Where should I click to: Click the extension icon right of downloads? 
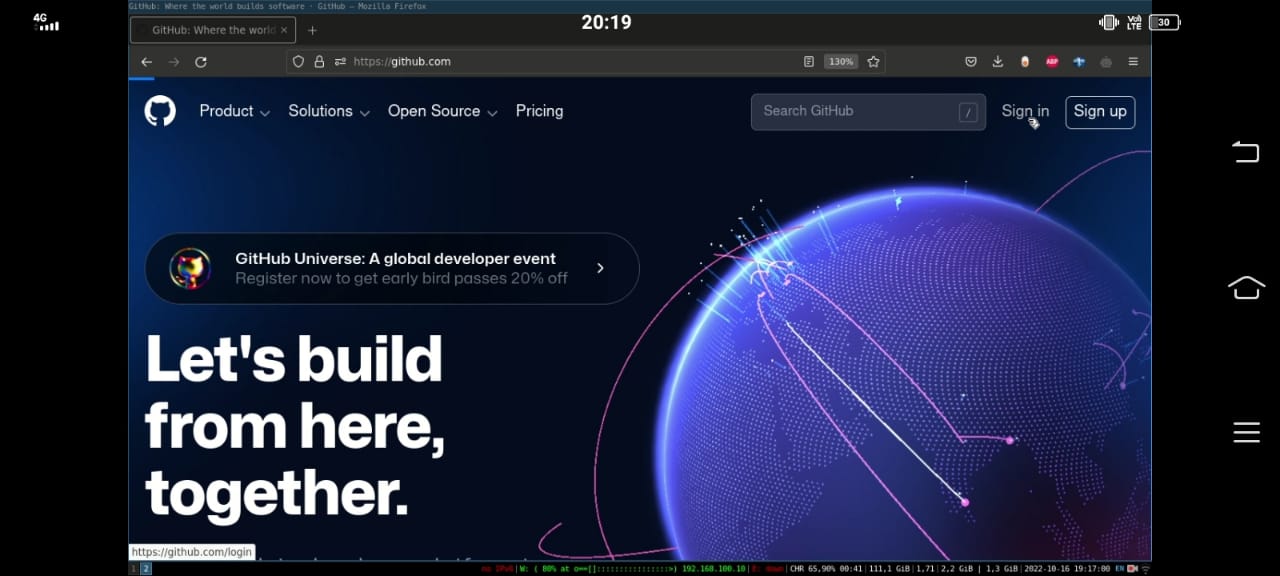tap(1024, 62)
